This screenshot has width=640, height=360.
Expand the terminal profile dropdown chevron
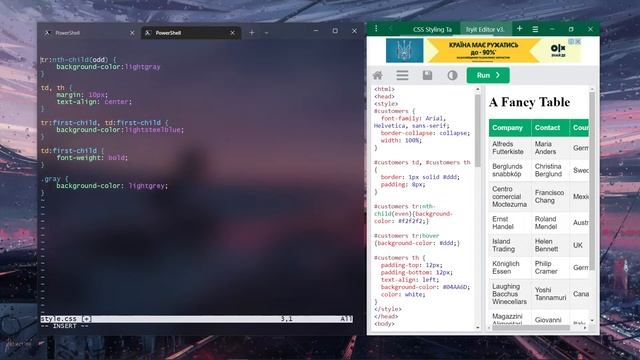(x=266, y=33)
